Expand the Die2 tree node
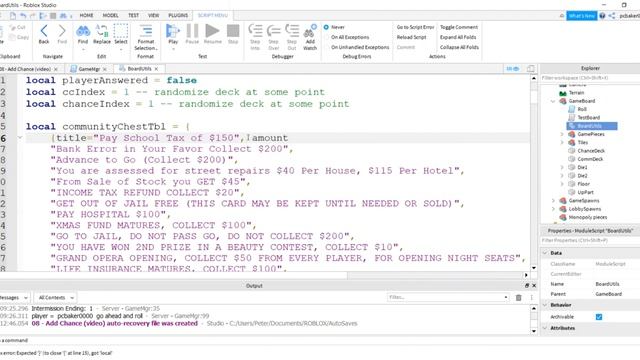 562,176
